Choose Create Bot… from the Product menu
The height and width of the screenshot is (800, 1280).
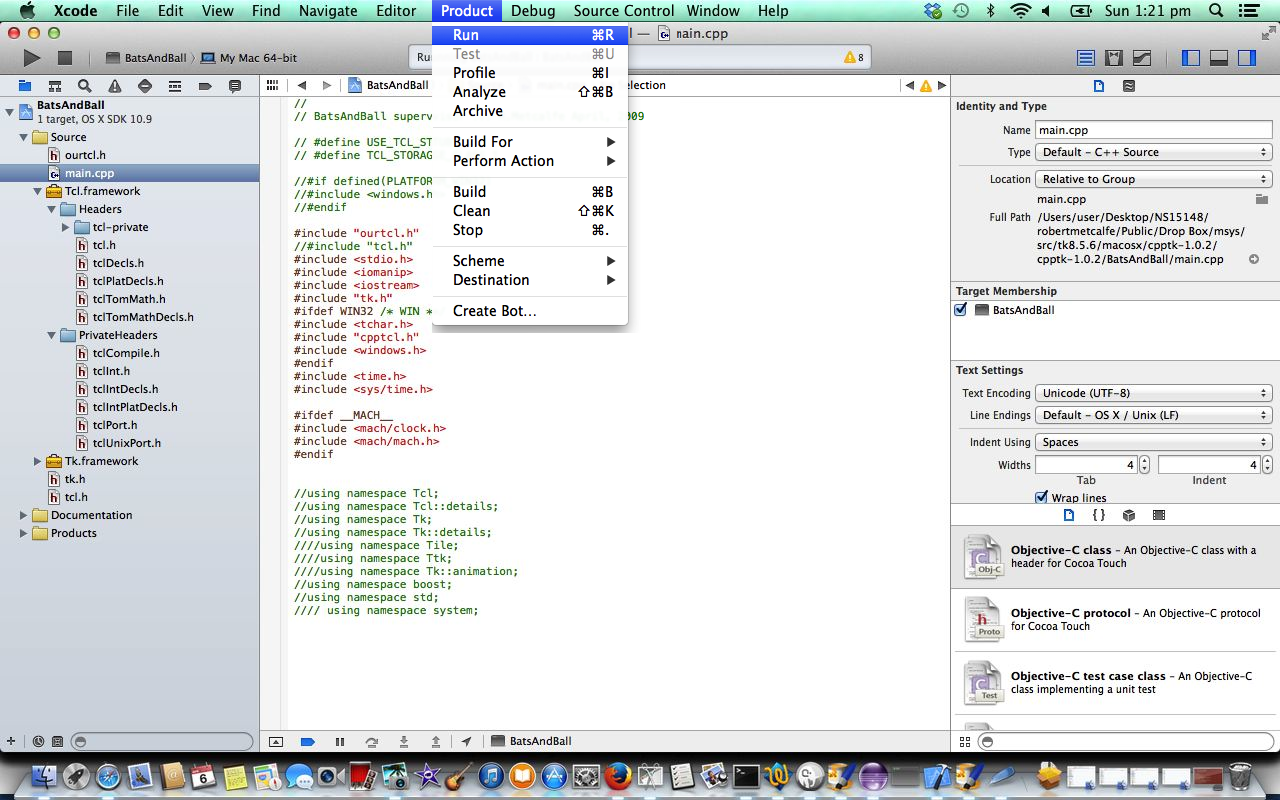click(530, 311)
